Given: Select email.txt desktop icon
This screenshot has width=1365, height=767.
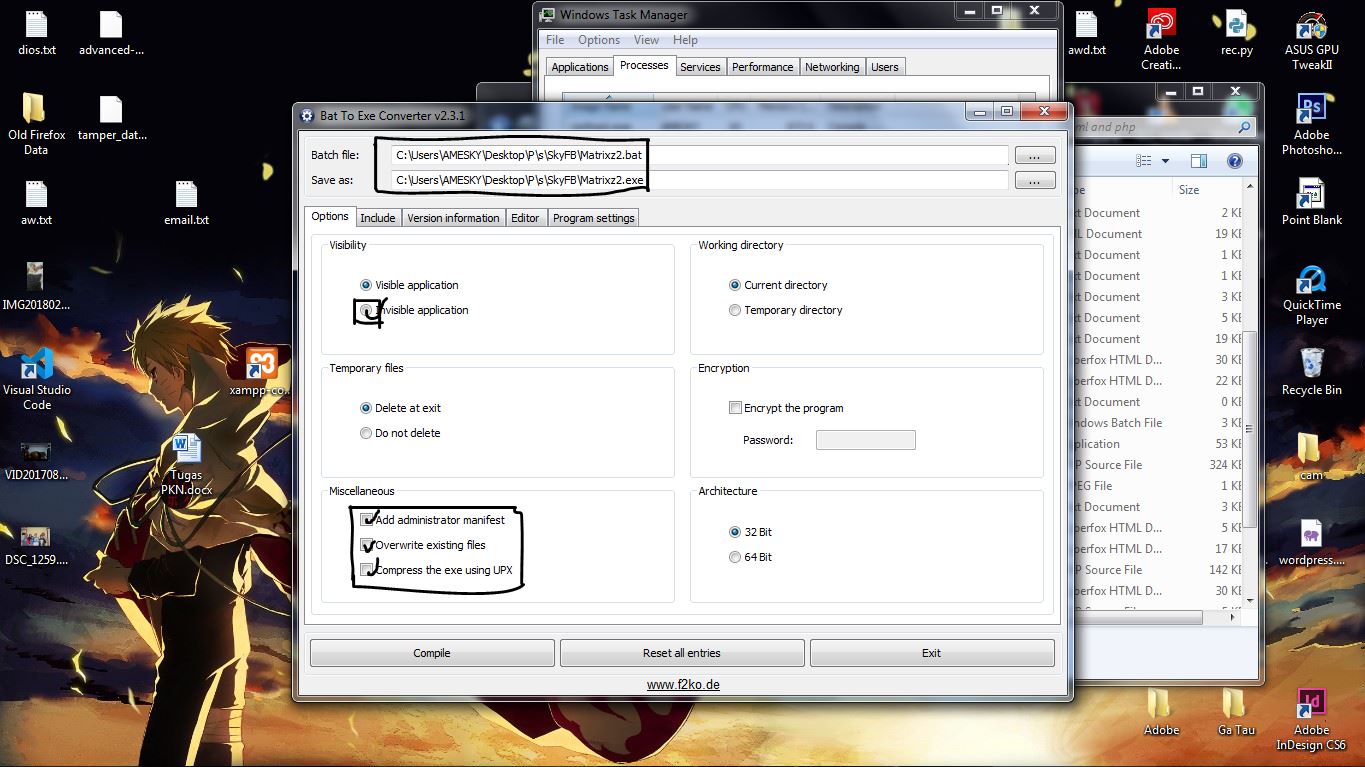Looking at the screenshot, I should (186, 202).
